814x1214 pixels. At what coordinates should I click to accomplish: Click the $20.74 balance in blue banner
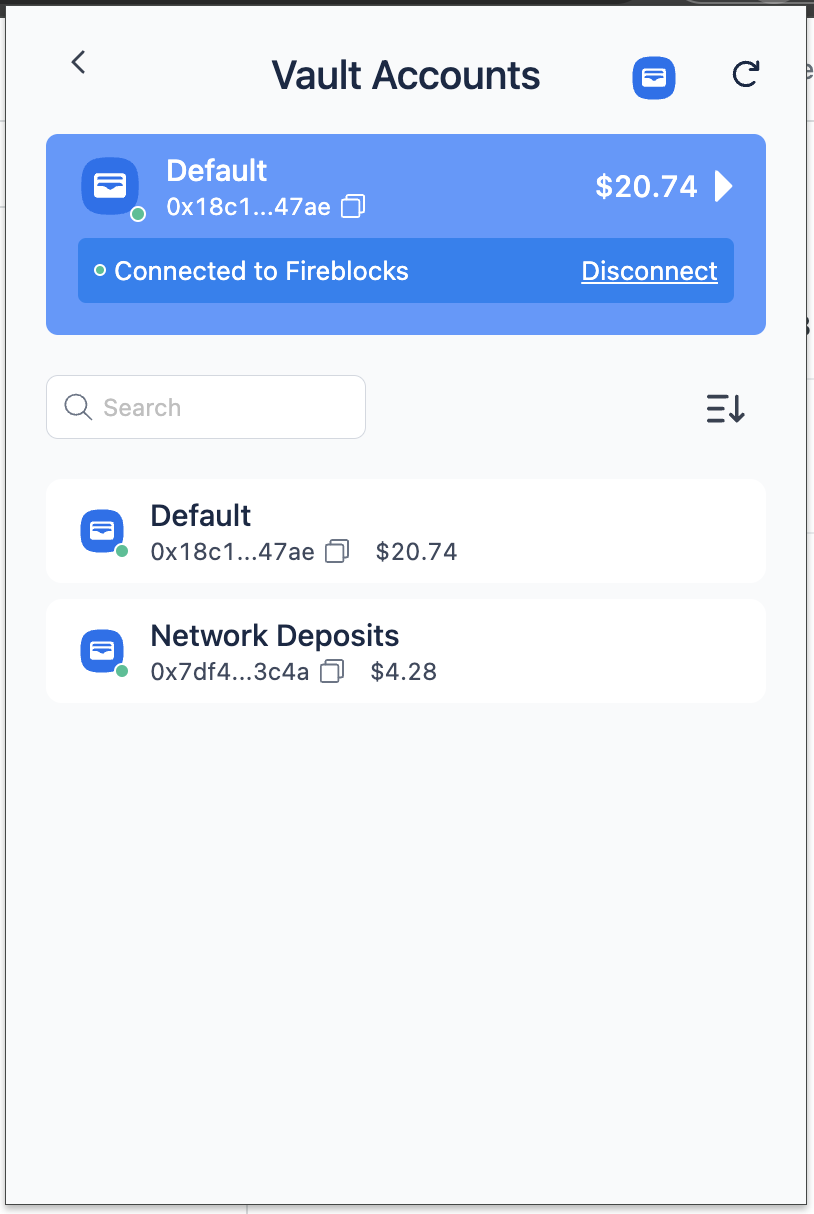646,186
